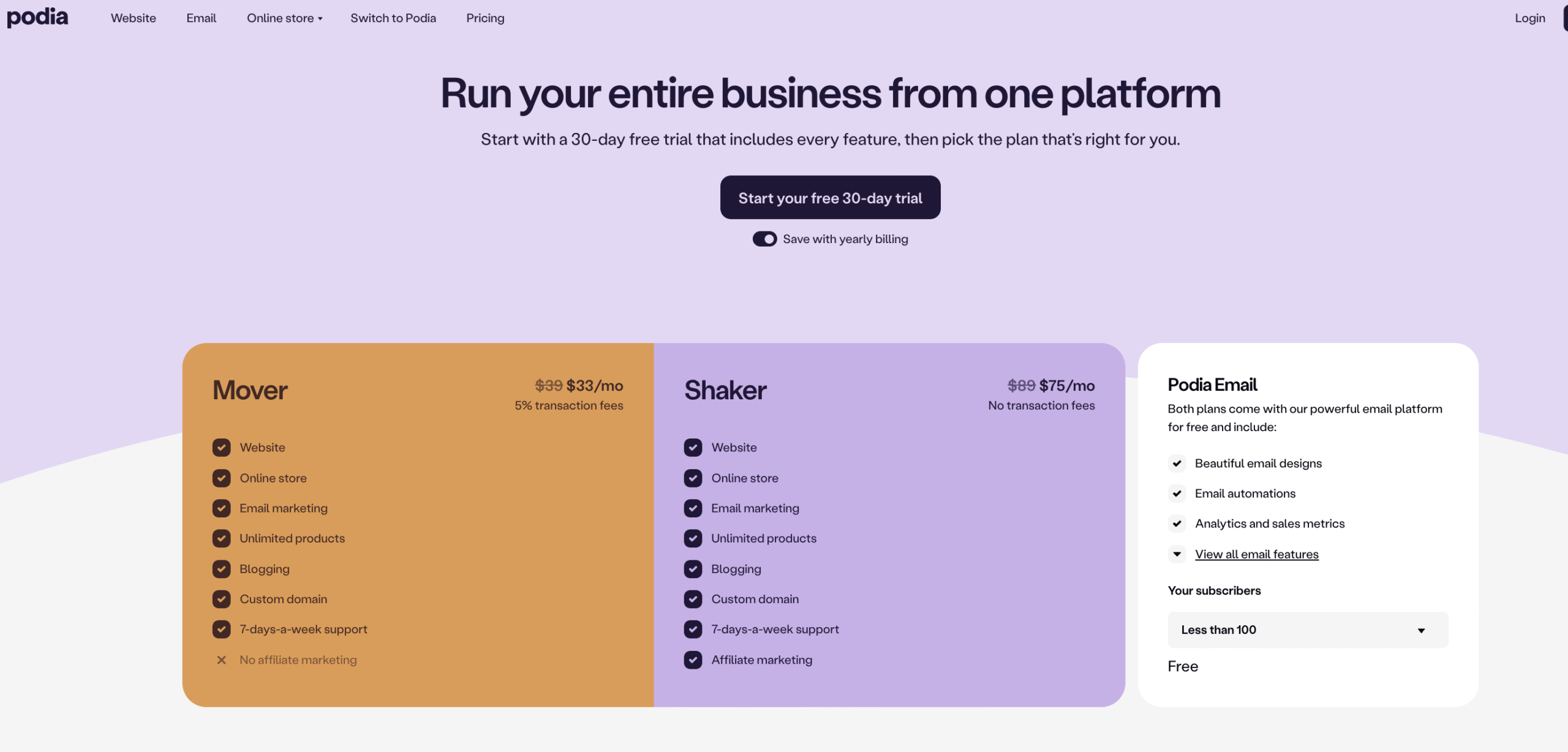Open the Switch to Podia page
Image resolution: width=1568 pixels, height=752 pixels.
coord(393,18)
